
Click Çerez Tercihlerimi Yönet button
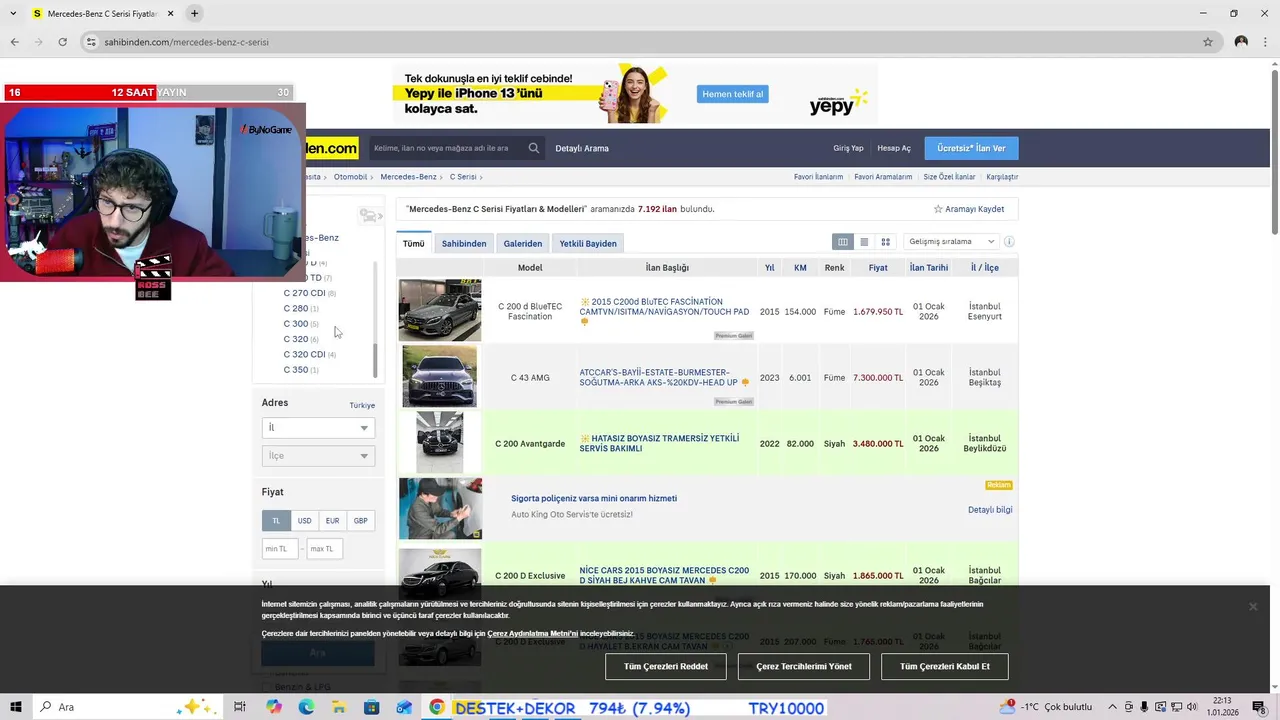point(804,667)
